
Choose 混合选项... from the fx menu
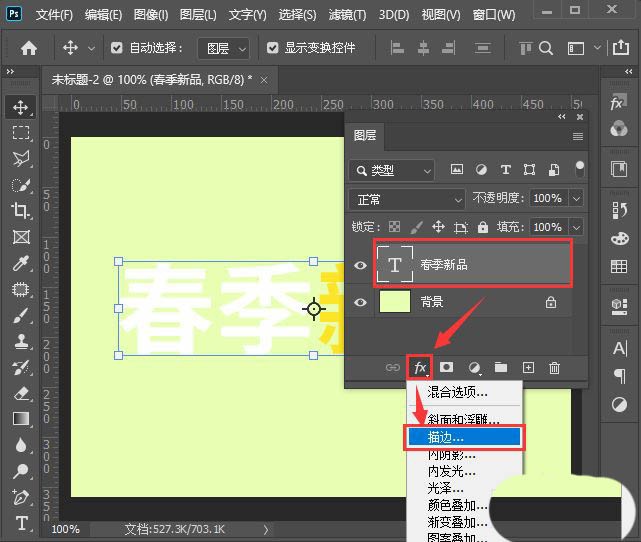tap(458, 393)
